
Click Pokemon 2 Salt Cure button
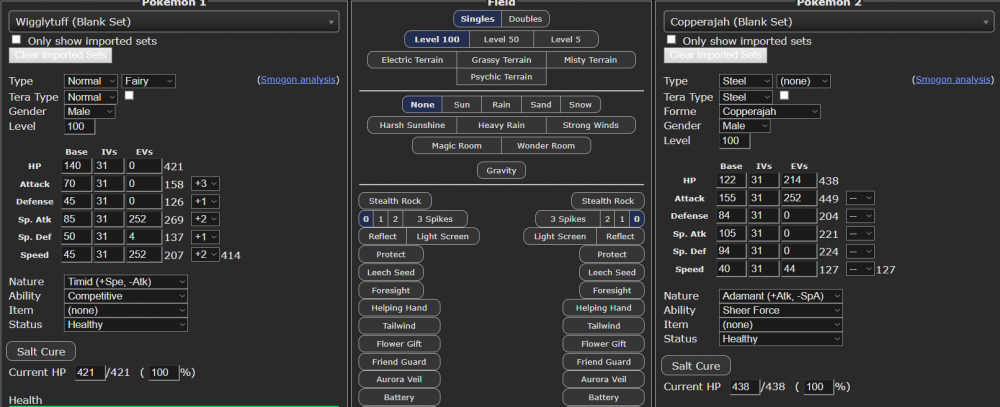(x=696, y=366)
